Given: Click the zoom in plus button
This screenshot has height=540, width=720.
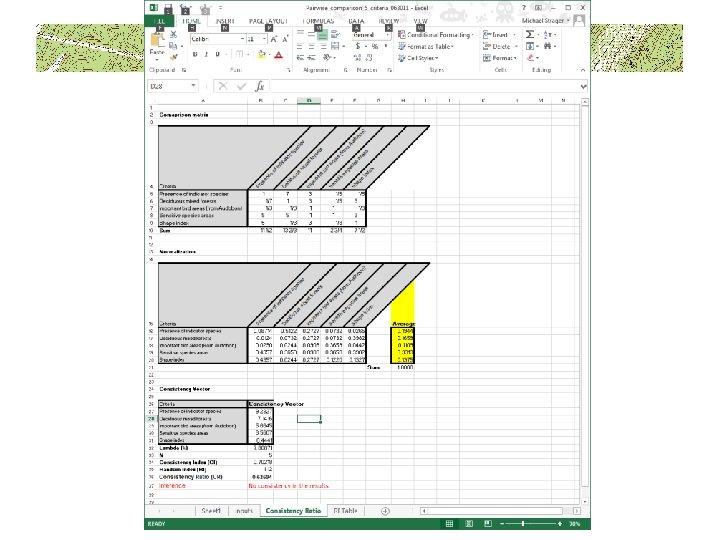Looking at the screenshot, I should [560, 523].
